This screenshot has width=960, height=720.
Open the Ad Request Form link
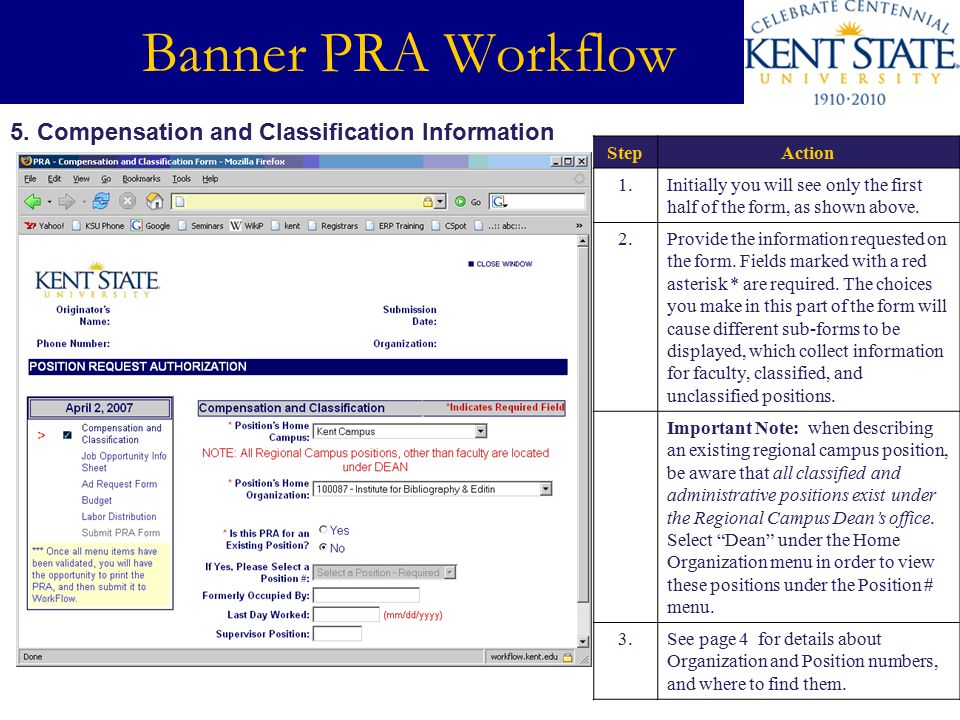119,484
